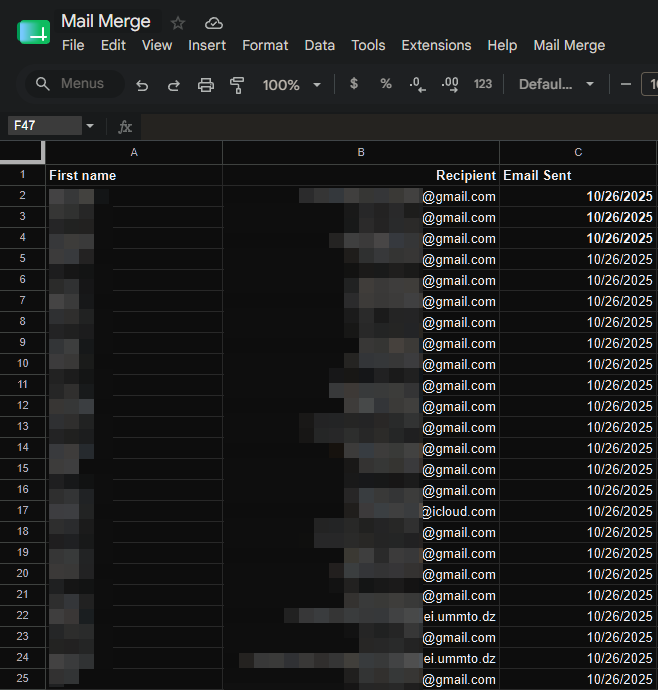
Task: Expand the name box dropdown arrow
Action: [x=90, y=126]
